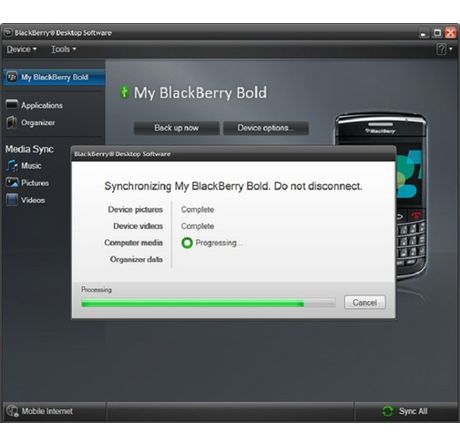Click the Device options button

pos(266,128)
